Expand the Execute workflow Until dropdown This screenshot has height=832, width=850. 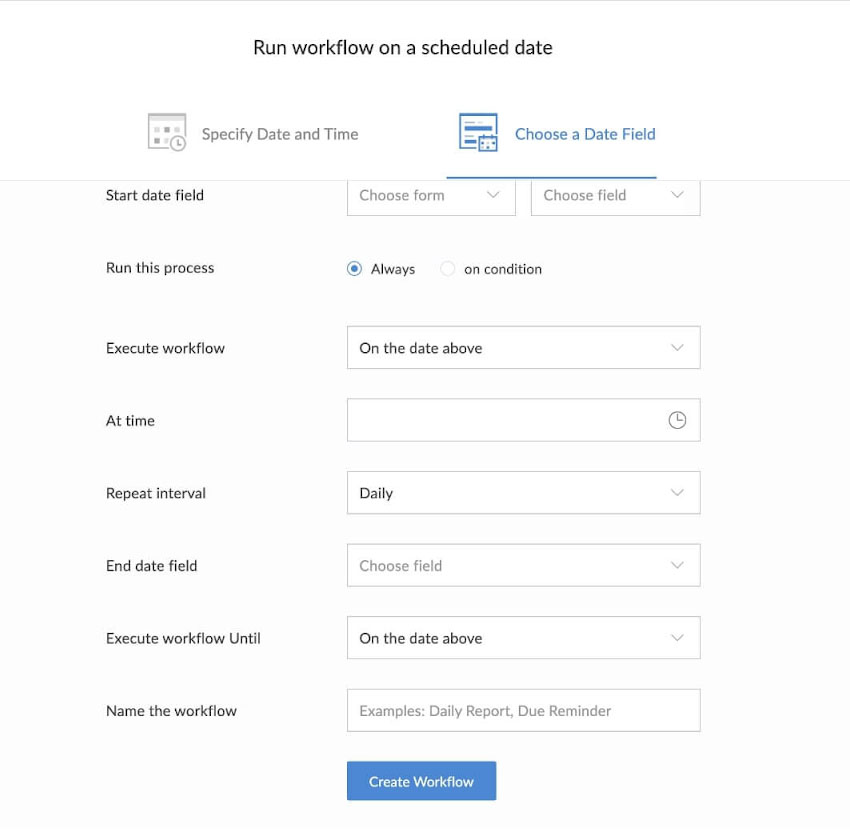[524, 638]
